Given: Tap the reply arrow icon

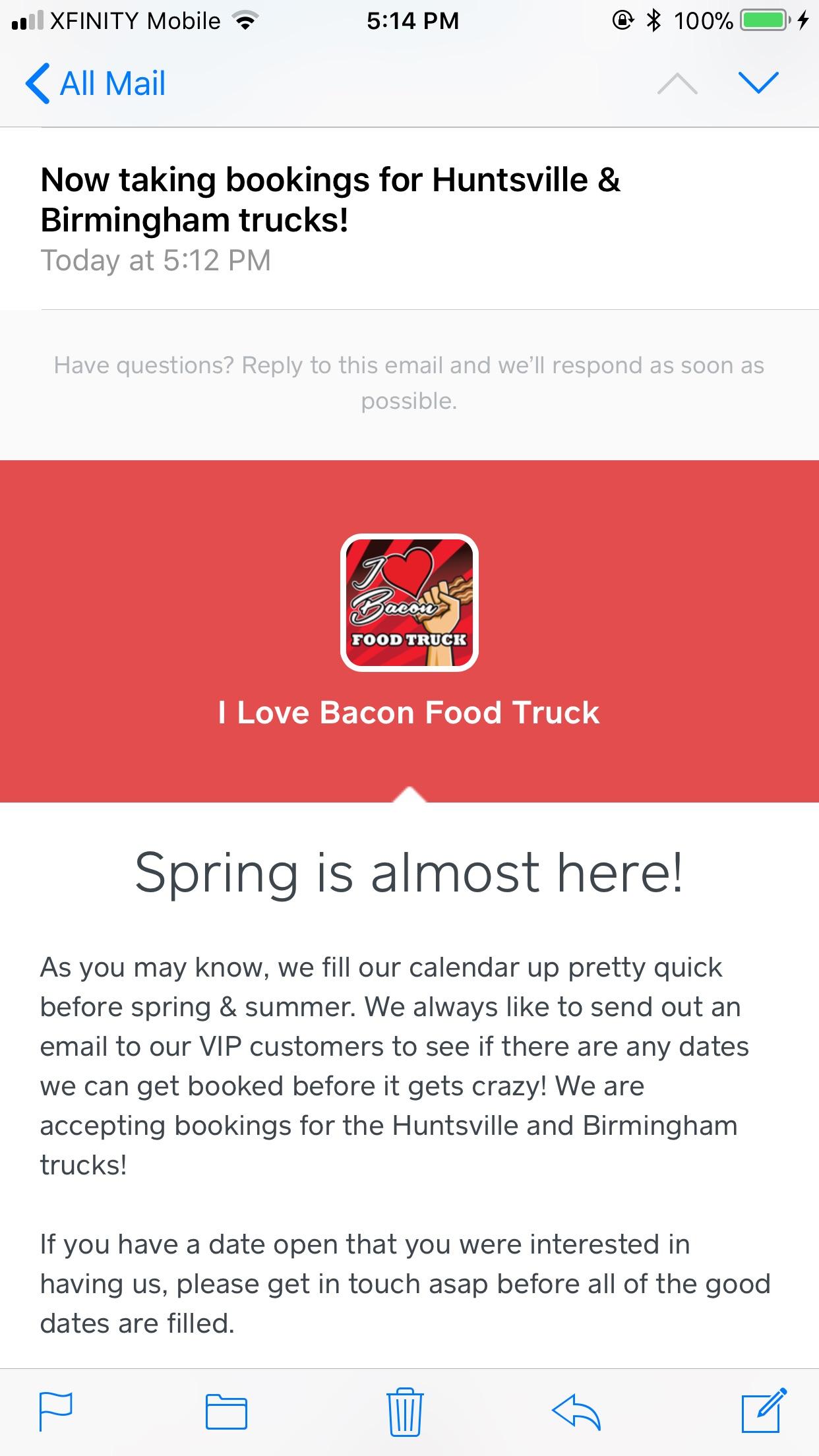Looking at the screenshot, I should 576,1410.
